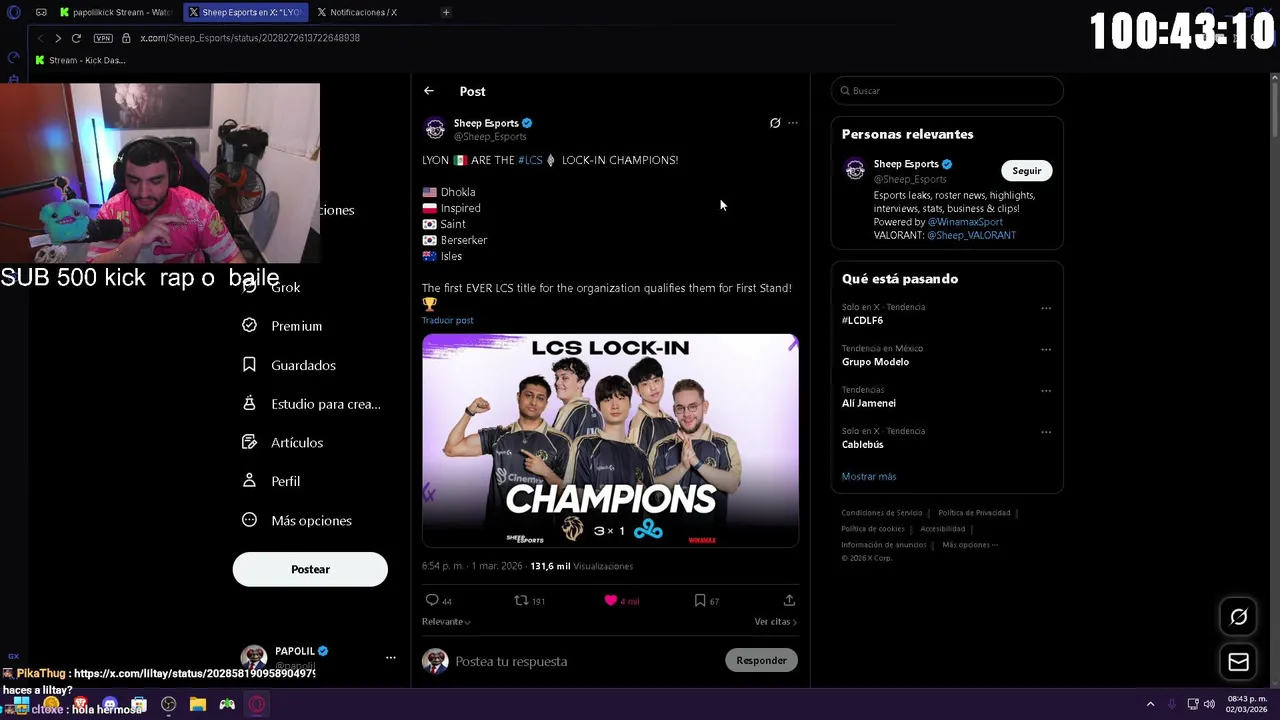
Task: Open the #LCDLF6 trend
Action: click(862, 320)
